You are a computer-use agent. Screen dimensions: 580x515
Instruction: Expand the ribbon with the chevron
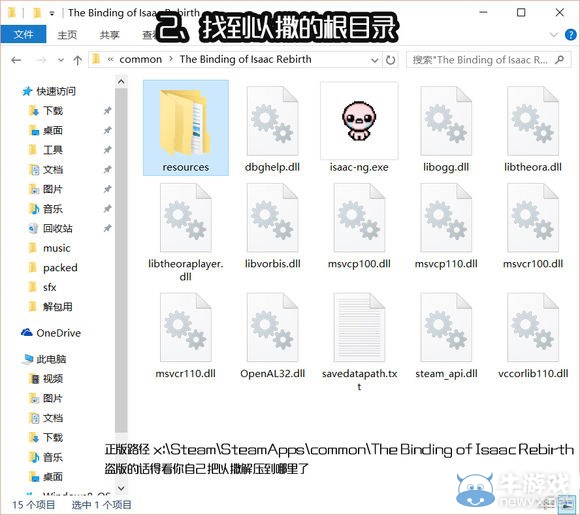click(554, 35)
